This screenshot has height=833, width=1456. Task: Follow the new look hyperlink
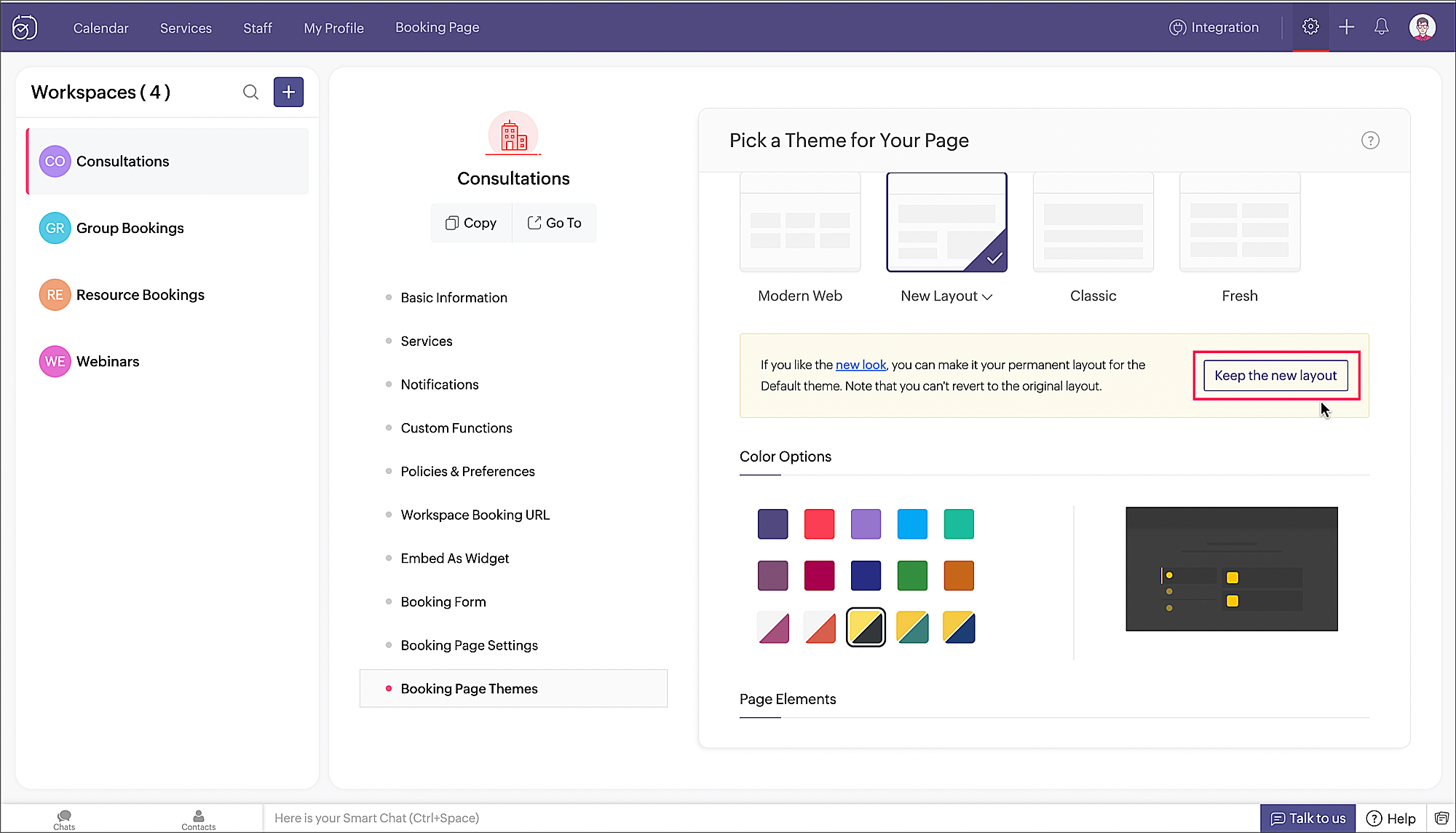pos(860,365)
